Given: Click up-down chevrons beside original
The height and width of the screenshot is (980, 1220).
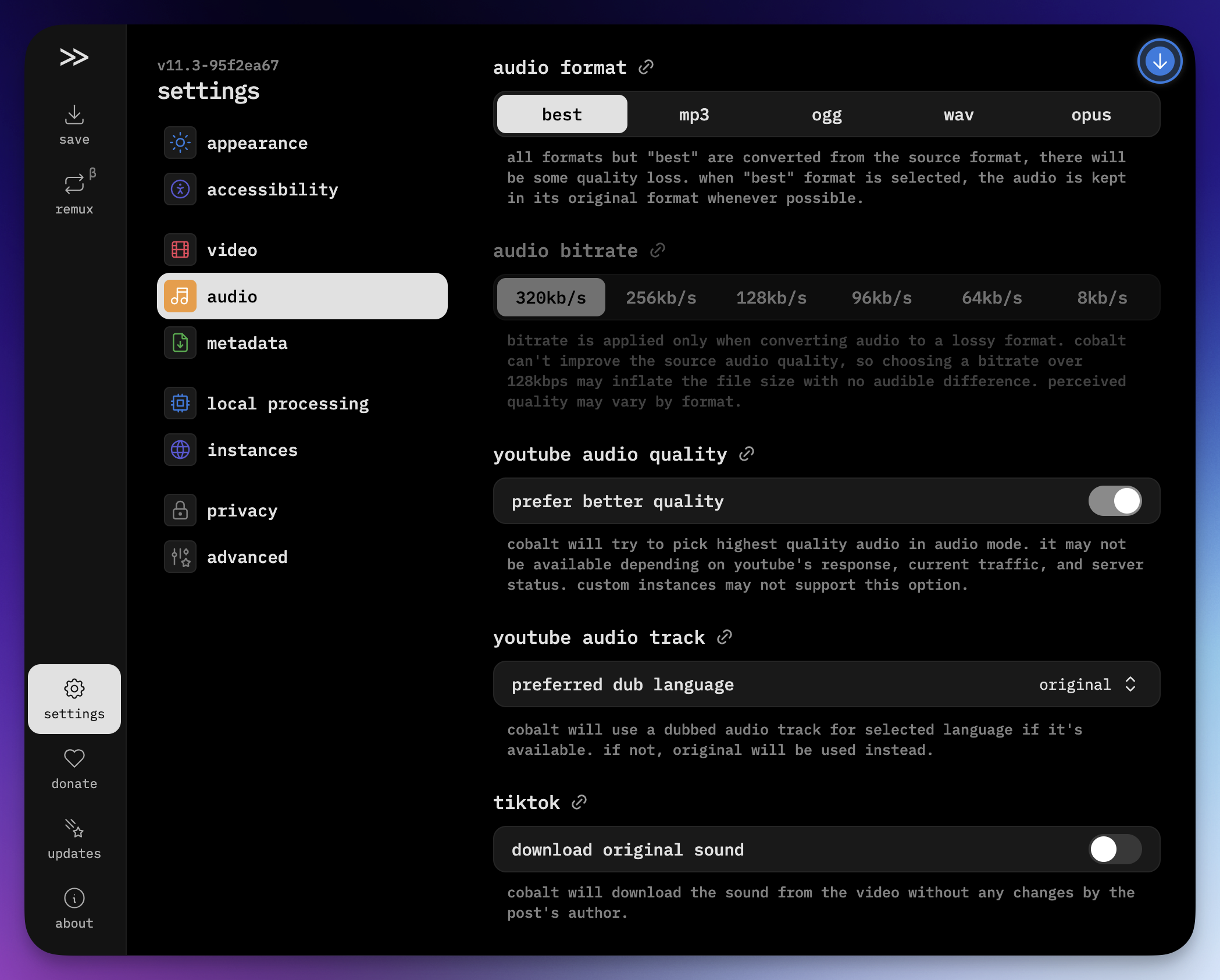Looking at the screenshot, I should 1130,685.
